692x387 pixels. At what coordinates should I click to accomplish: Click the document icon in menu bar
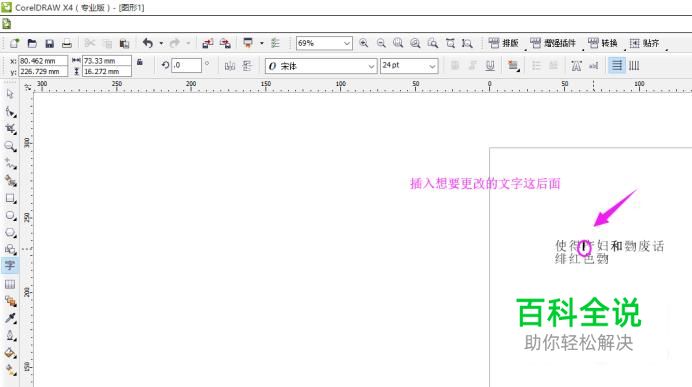point(6,24)
